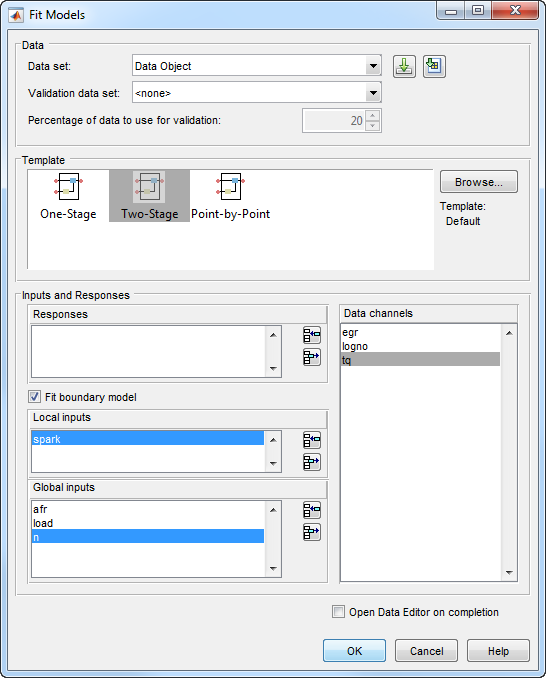The width and height of the screenshot is (546, 678).
Task: Remove spark from Local inputs
Action: [312, 462]
